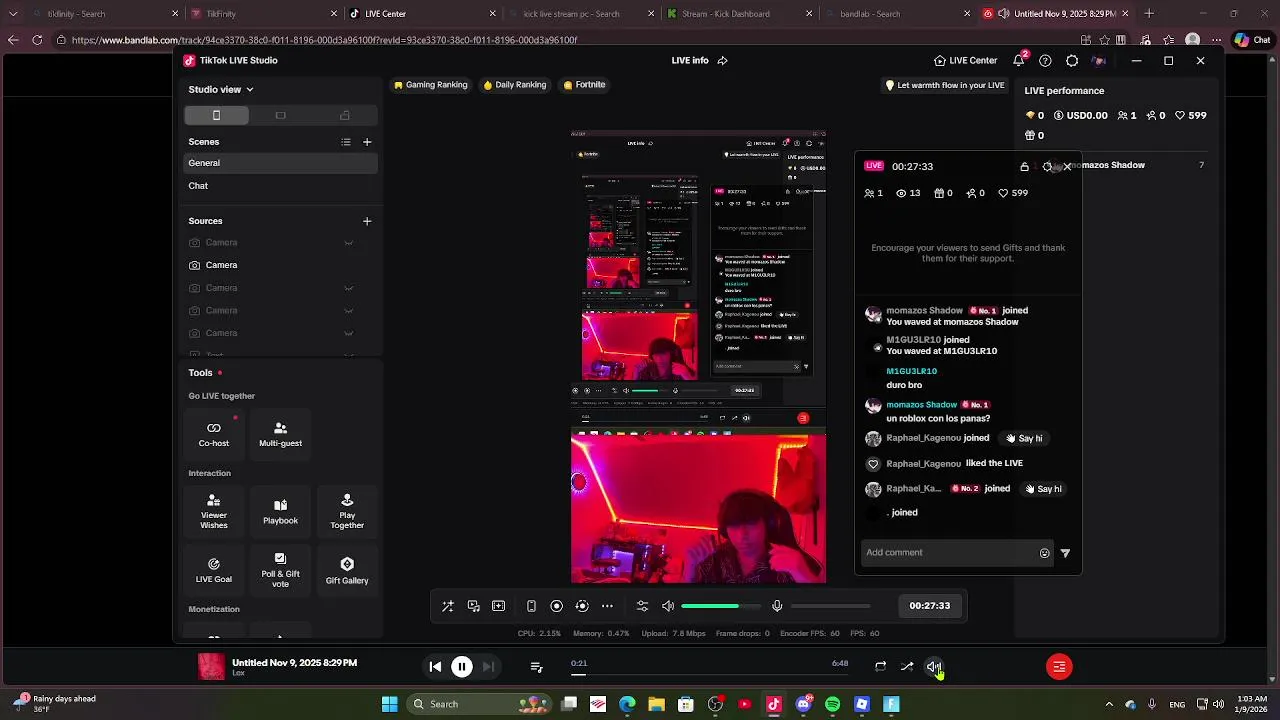1280x720 pixels.
Task: Open Spotify from the taskbar
Action: (x=833, y=705)
